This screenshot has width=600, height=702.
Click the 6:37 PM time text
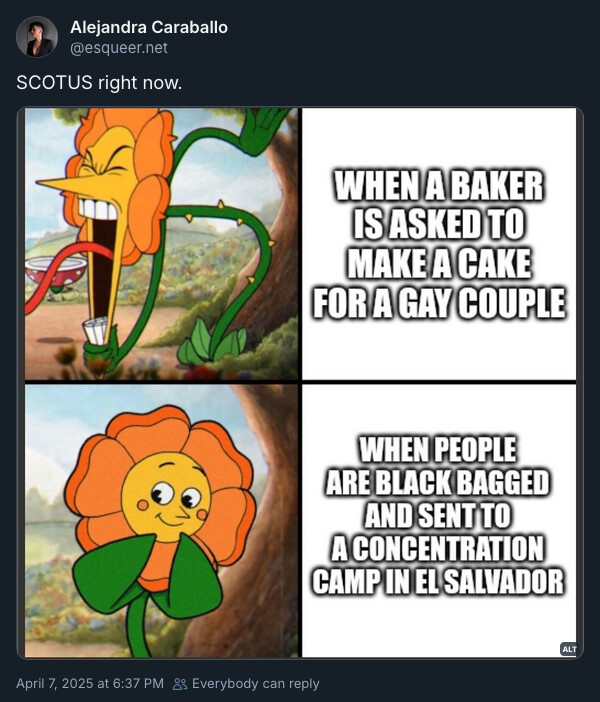(x=137, y=684)
